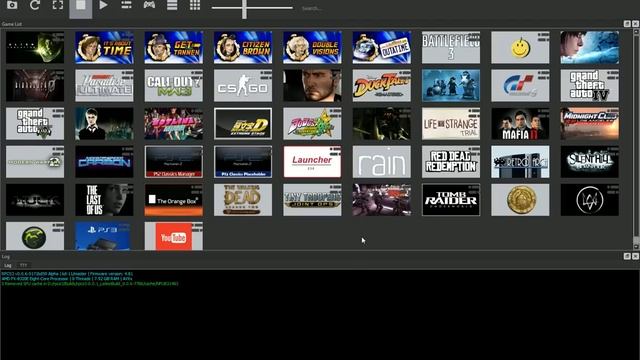Select The Last of Us tile
Viewport: 640px width, 360px height.
click(104, 200)
